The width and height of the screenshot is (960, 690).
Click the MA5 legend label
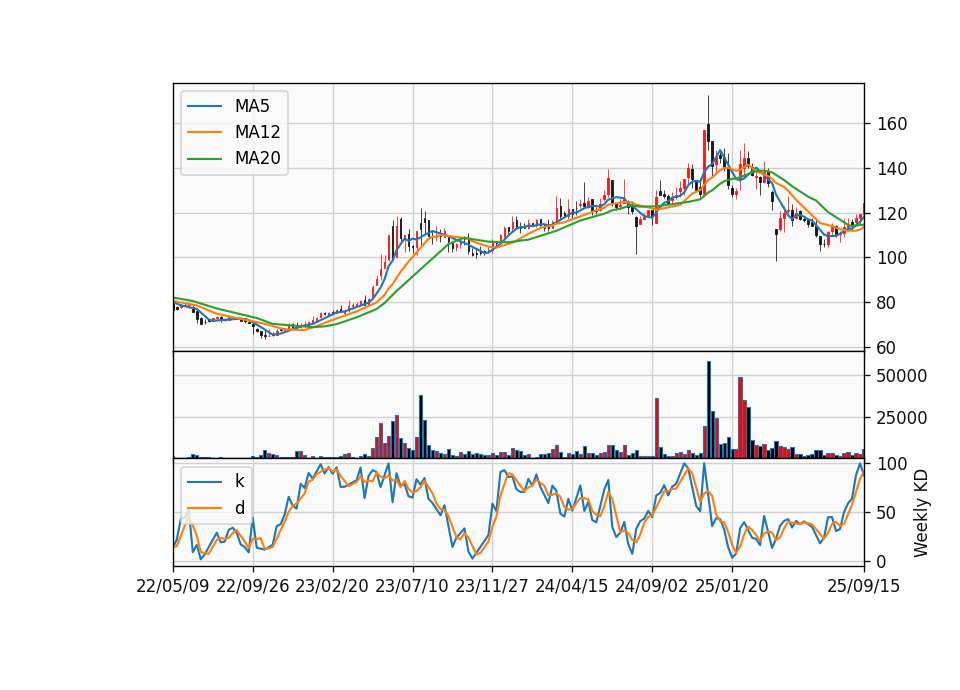click(x=252, y=106)
